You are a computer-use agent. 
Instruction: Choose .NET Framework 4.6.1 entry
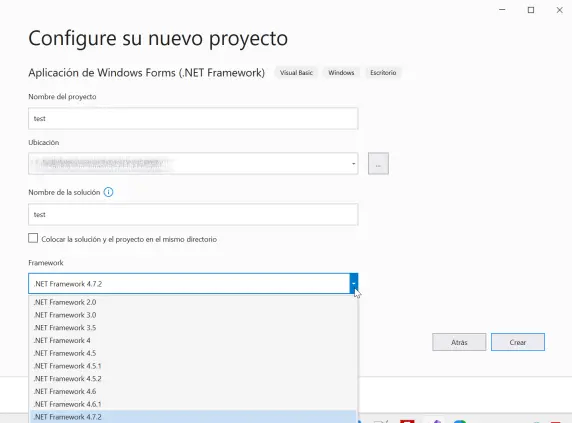click(x=193, y=404)
